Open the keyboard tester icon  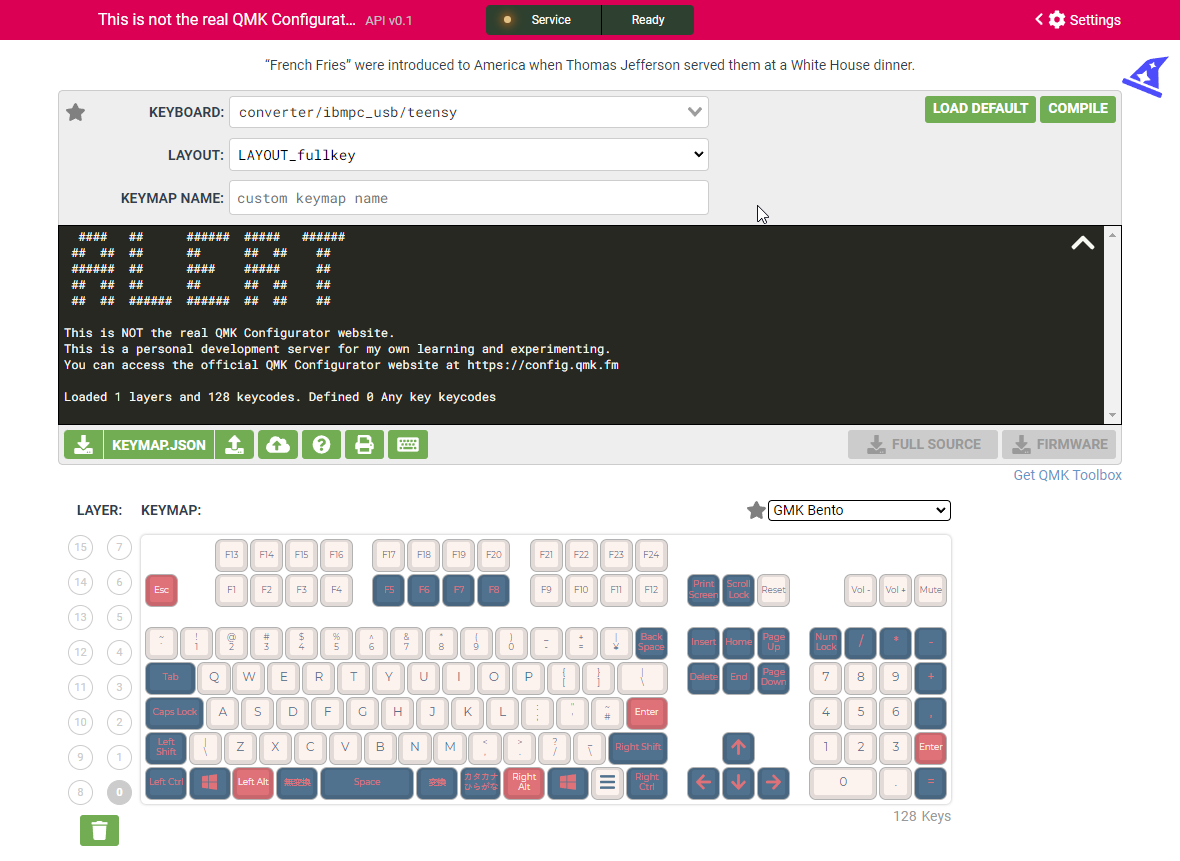pyautogui.click(x=407, y=445)
